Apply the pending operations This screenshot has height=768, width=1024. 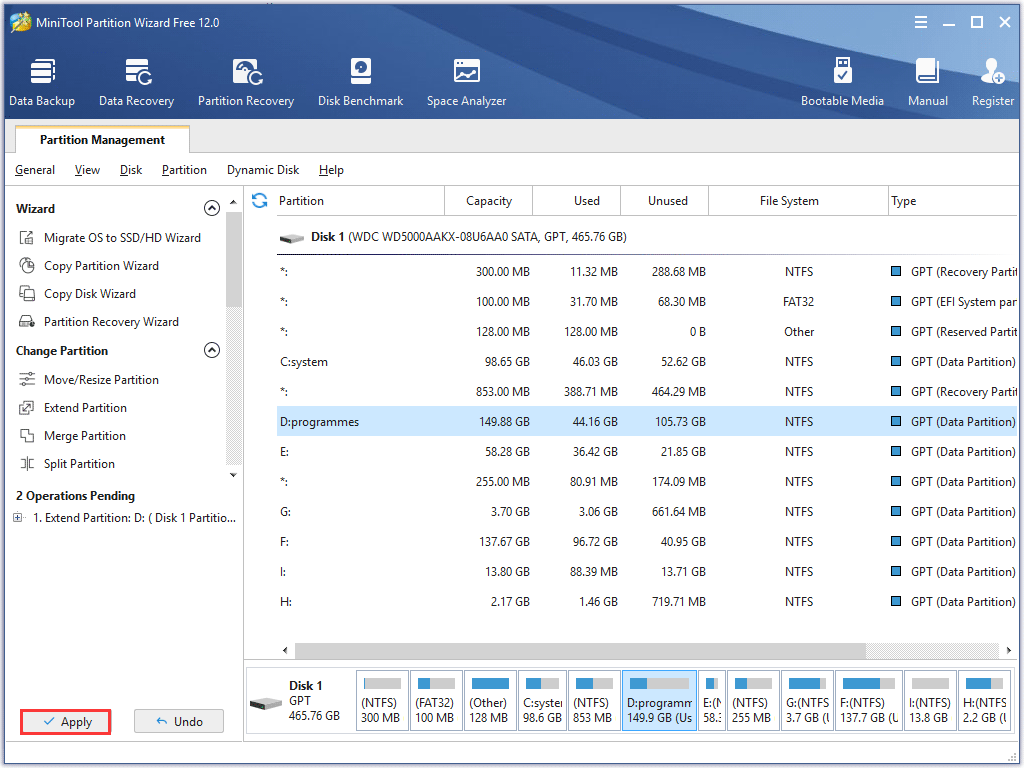click(x=65, y=722)
